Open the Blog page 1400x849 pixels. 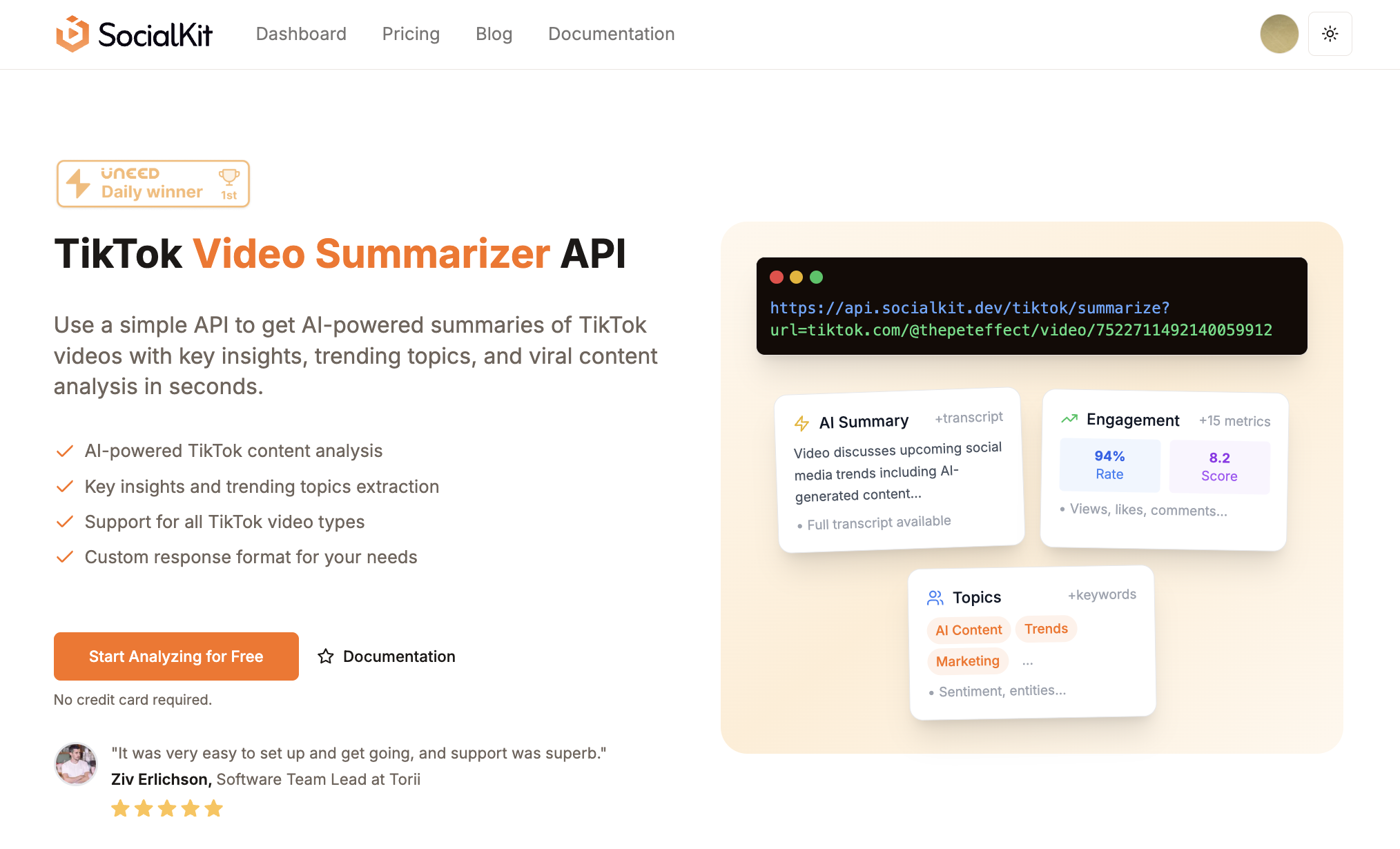[x=494, y=33]
